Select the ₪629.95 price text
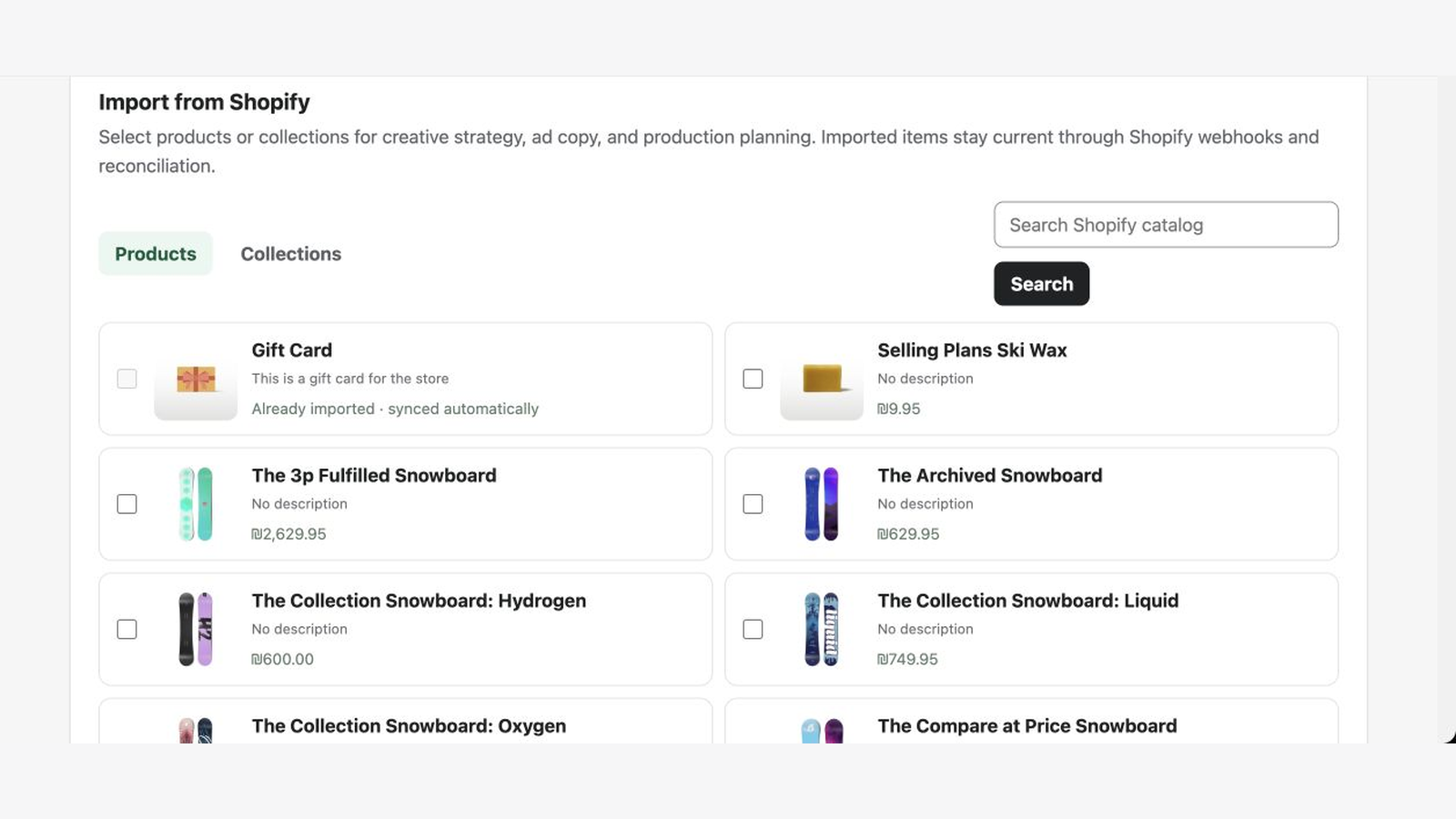The width and height of the screenshot is (1456, 819). (908, 534)
